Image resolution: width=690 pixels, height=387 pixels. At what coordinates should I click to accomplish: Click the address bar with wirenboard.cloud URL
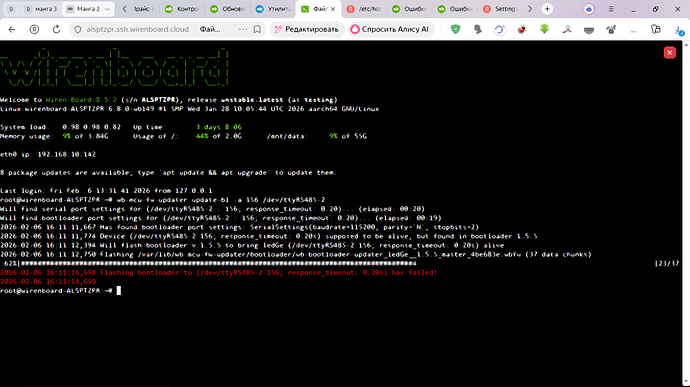(137, 29)
